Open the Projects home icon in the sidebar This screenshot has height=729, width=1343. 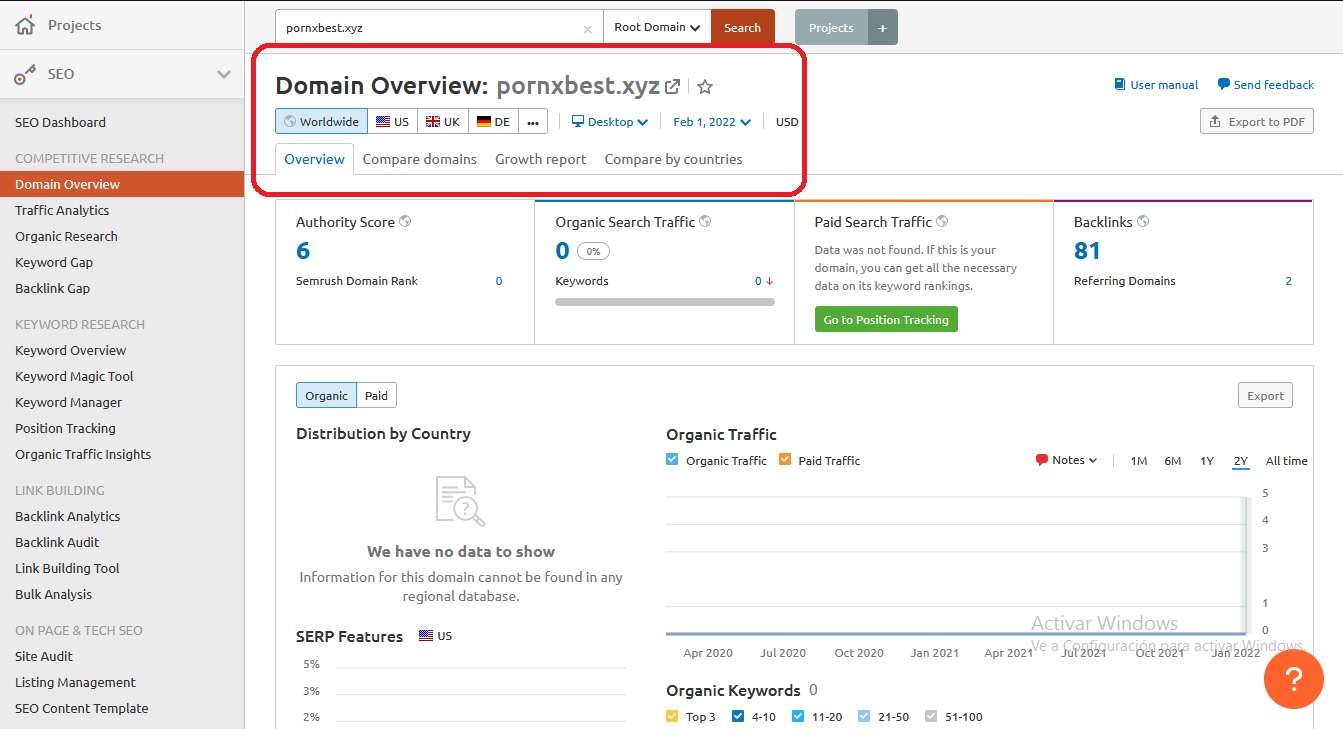25,25
